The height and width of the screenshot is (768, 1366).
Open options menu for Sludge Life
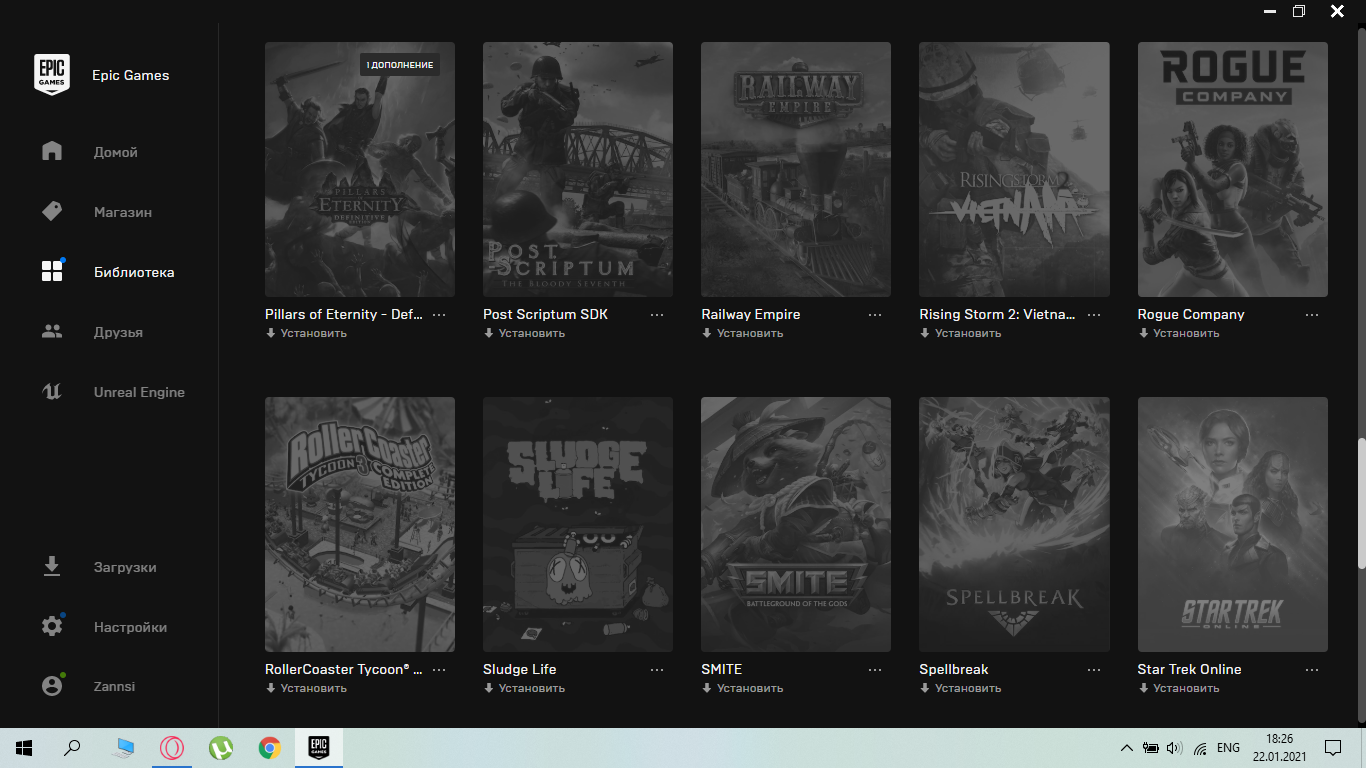point(657,669)
